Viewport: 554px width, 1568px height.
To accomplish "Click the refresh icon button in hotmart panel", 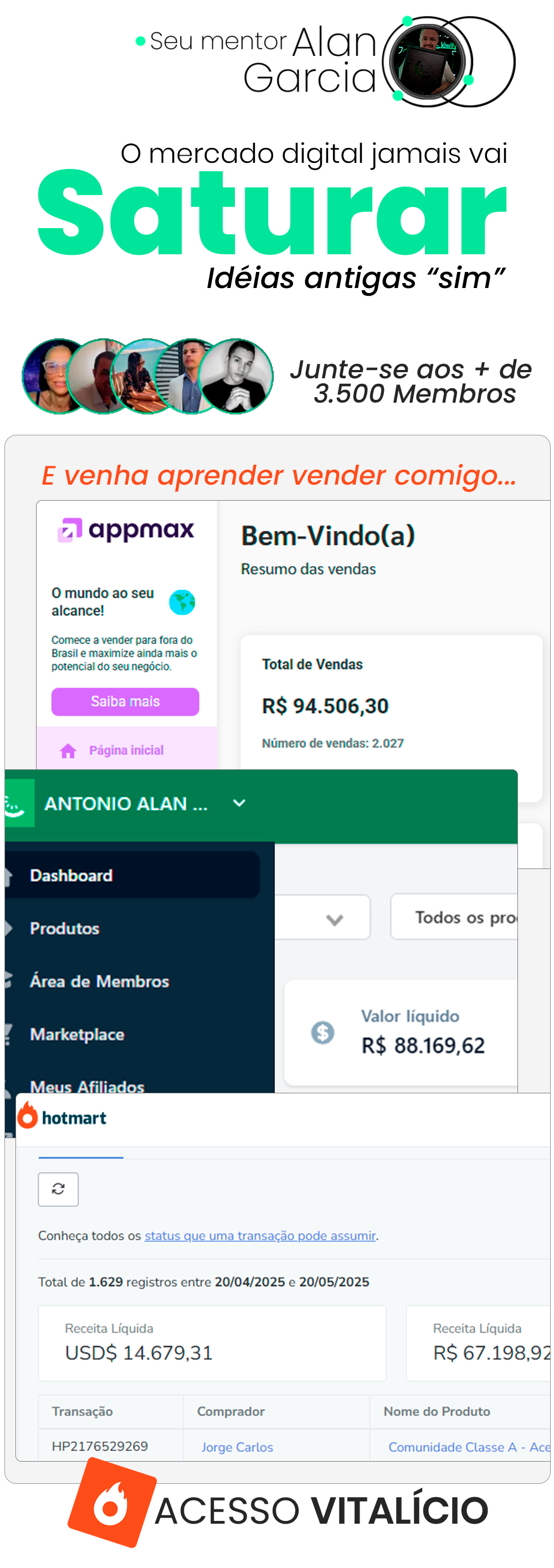I will [x=58, y=1188].
